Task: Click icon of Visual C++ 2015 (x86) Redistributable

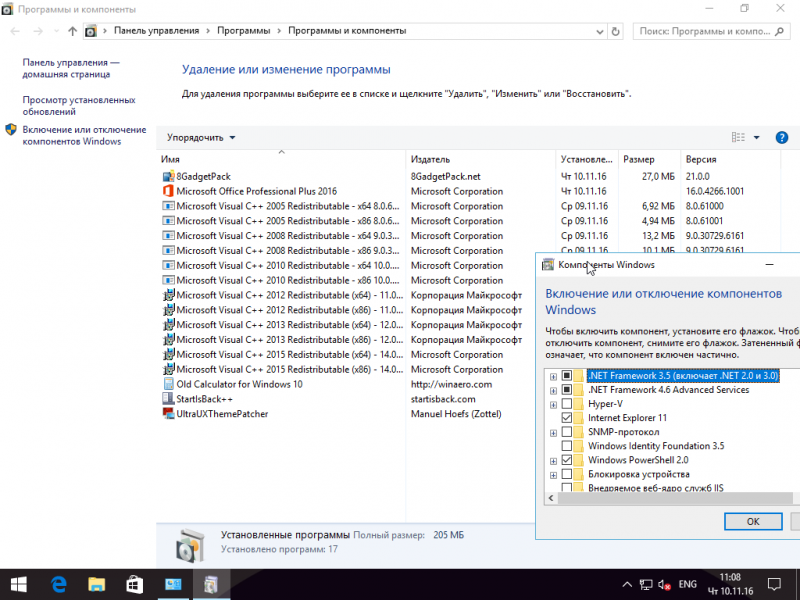Action: point(168,369)
